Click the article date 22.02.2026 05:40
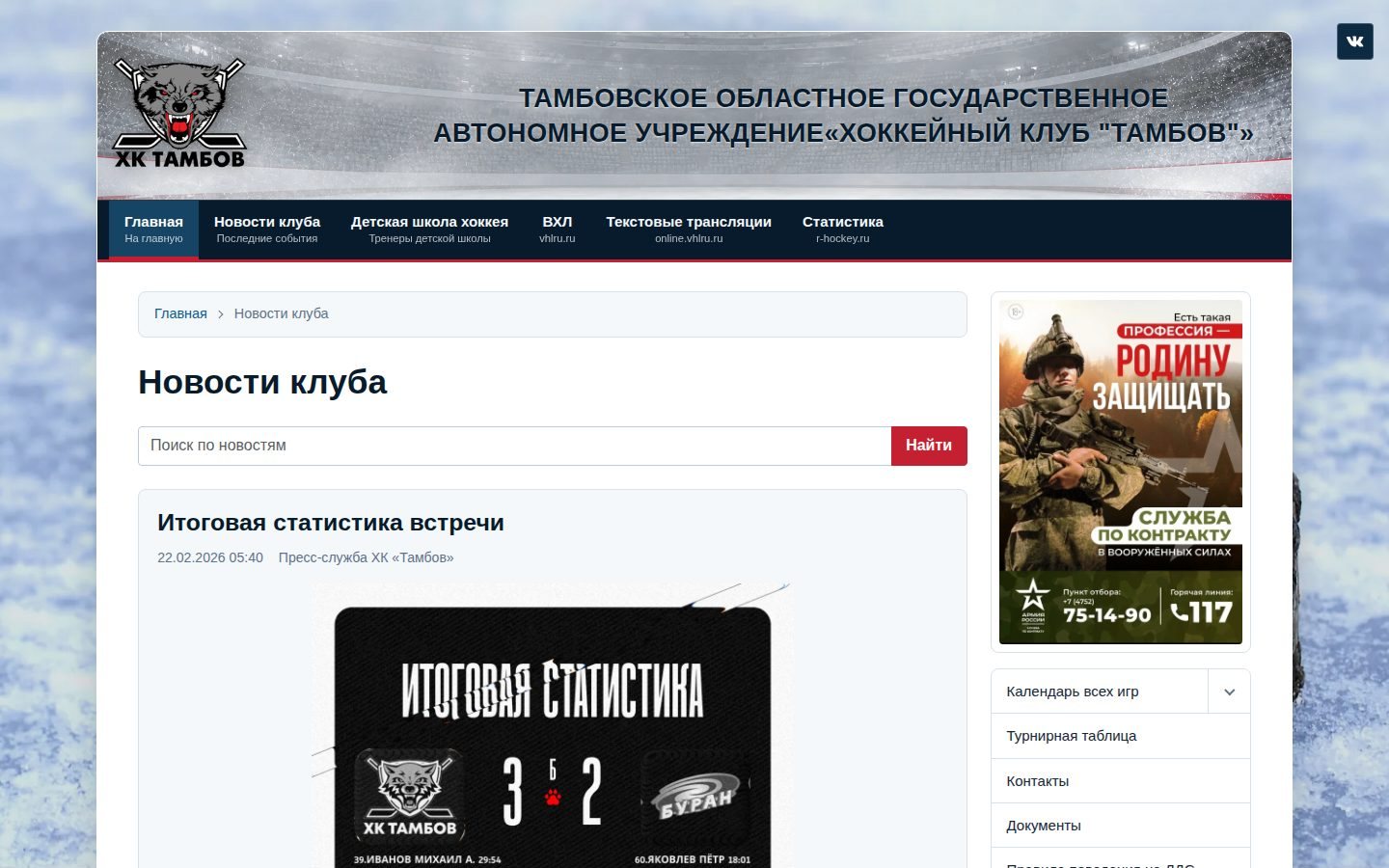Screen dimensions: 1389x868 210,557
